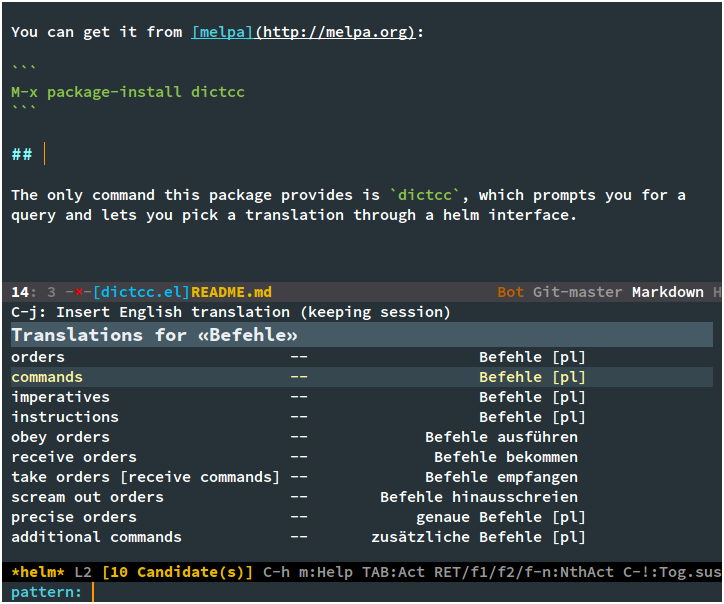Click line number '14' in mode line
Image resolution: width=724 pixels, height=604 pixels.
pos(20,292)
